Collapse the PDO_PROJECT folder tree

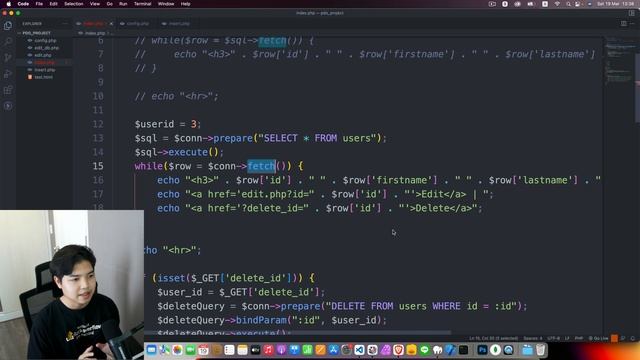(x=35, y=33)
